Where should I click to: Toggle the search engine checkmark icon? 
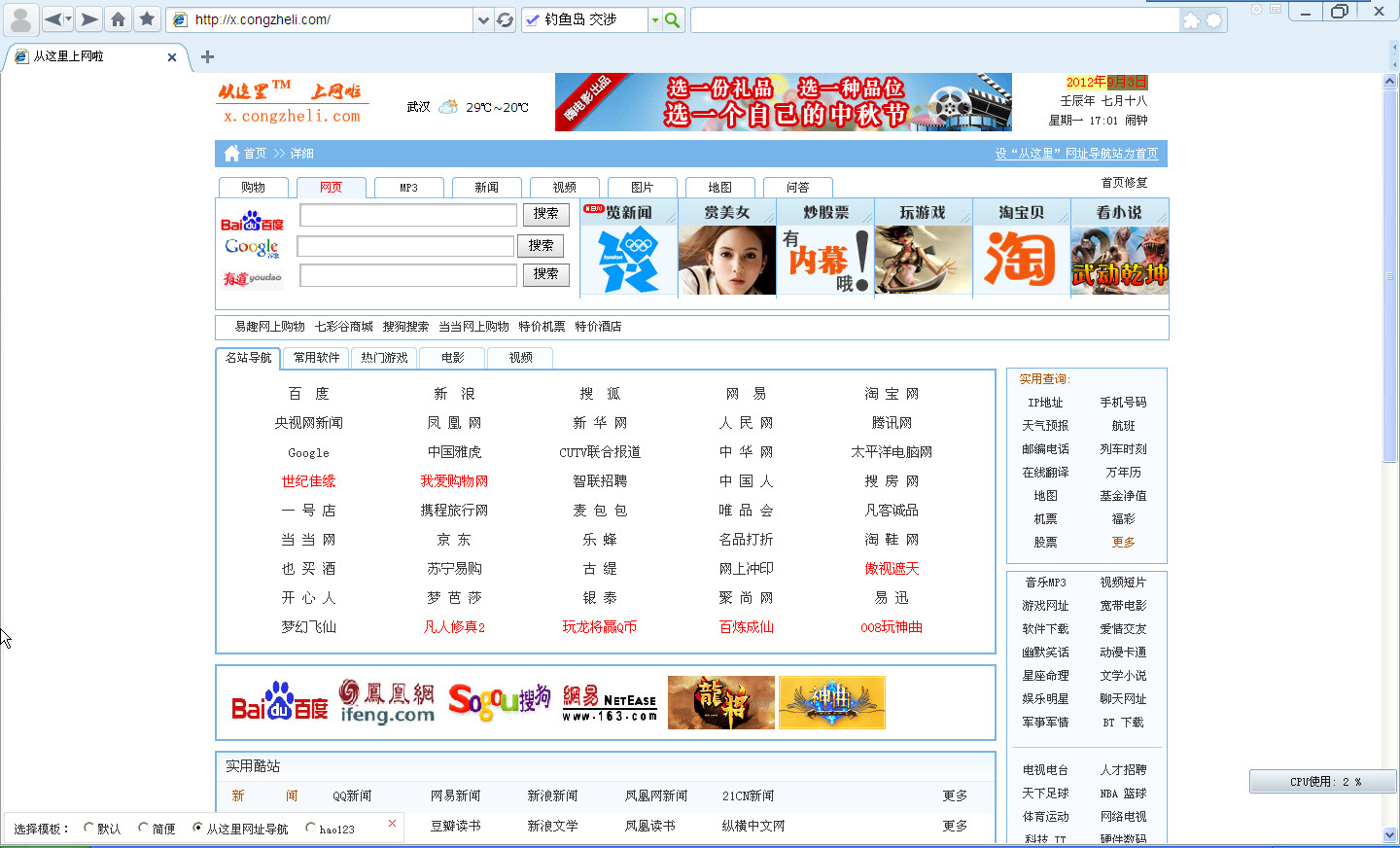pos(532,19)
